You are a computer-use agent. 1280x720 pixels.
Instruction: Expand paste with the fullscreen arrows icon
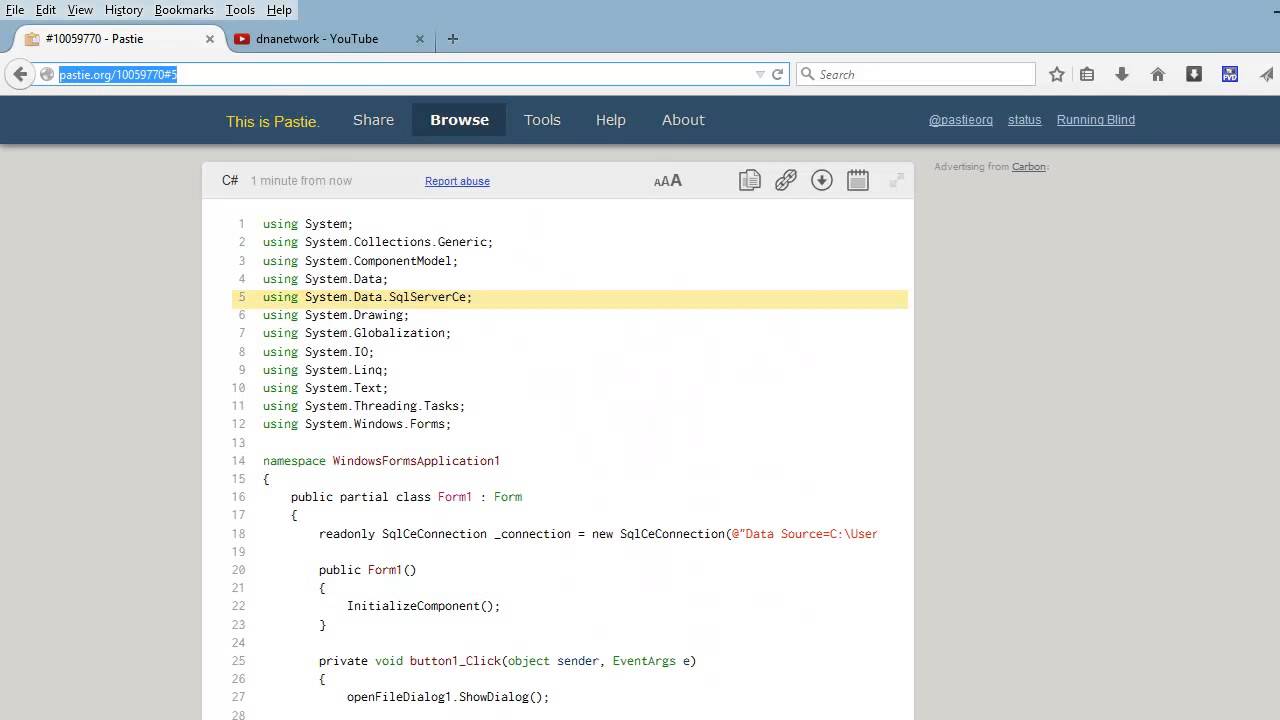point(897,180)
